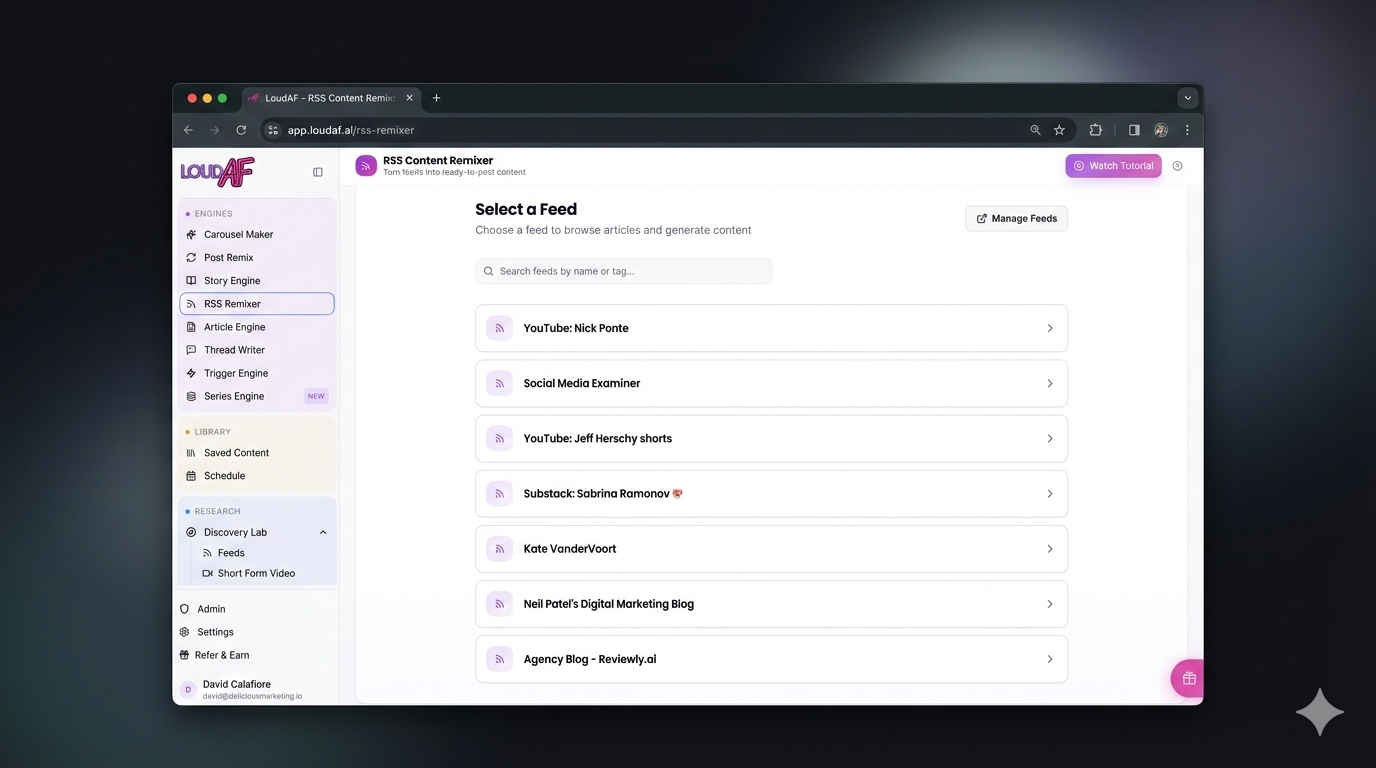
Task: Open browser extensions puzzle icon
Action: [1096, 130]
